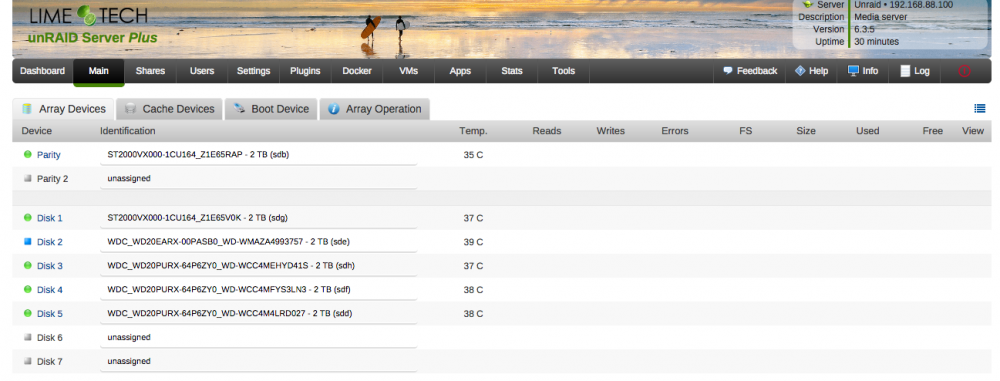Viewport: 1000px width, 381px height.
Task: Click the green status ball beside Disk 1
Action: point(27,218)
